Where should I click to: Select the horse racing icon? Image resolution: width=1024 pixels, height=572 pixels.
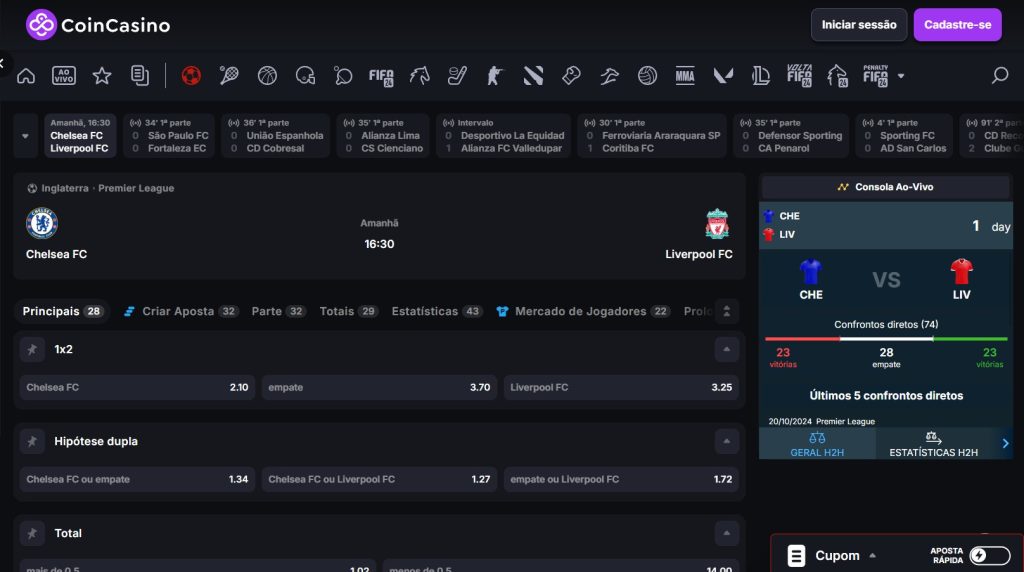coord(419,76)
